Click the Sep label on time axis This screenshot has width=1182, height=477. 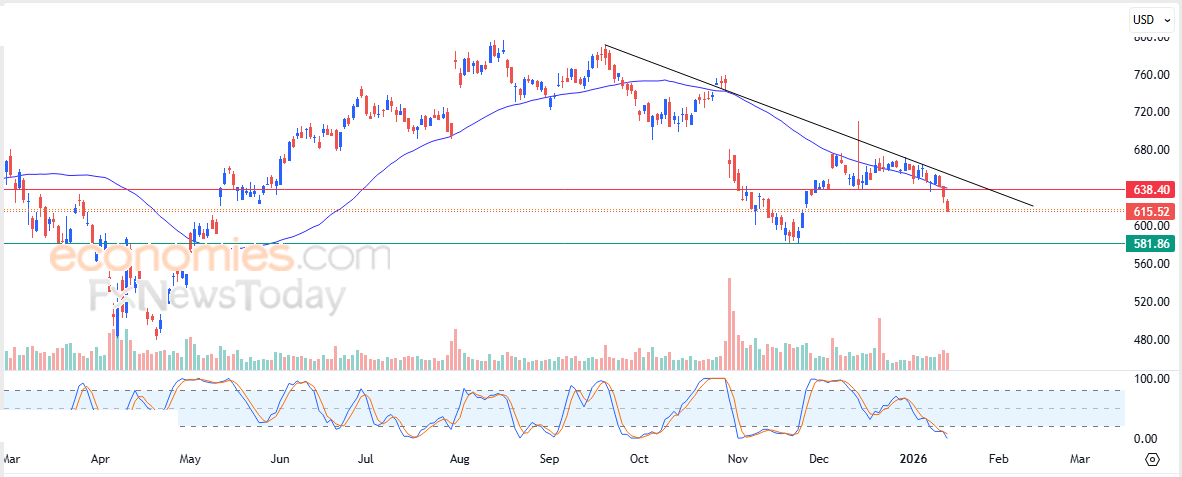(x=550, y=458)
